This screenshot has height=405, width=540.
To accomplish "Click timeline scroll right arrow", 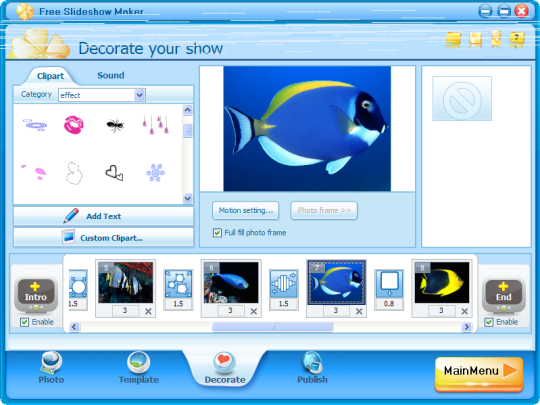I will (x=466, y=326).
